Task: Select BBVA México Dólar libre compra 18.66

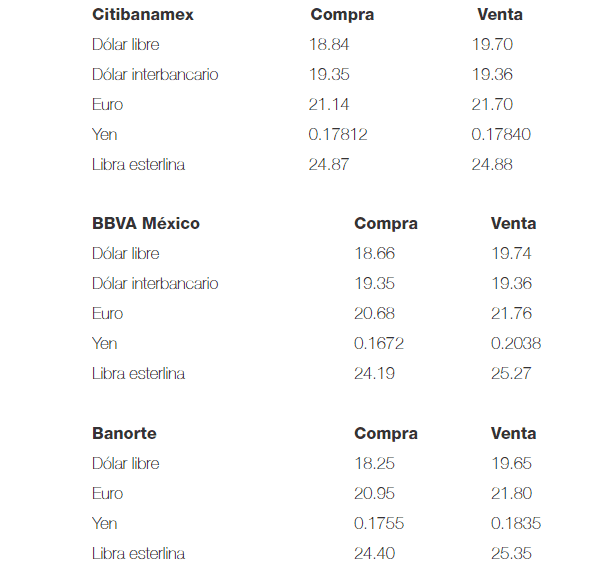Action: tap(374, 254)
